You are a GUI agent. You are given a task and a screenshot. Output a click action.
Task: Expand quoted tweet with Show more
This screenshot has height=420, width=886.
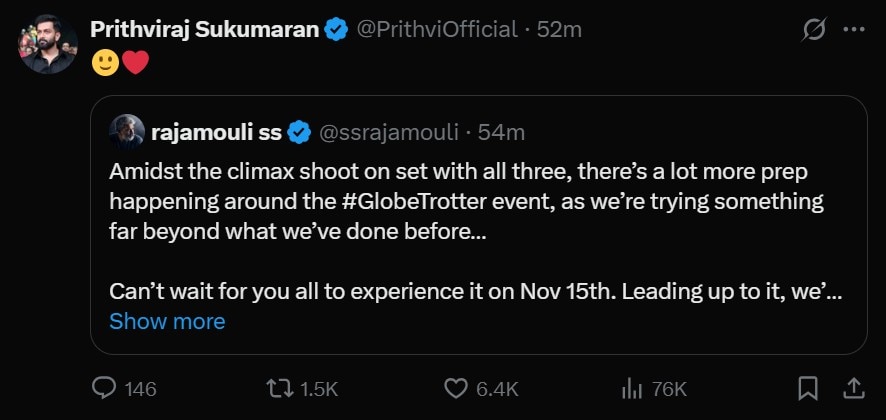(x=167, y=321)
